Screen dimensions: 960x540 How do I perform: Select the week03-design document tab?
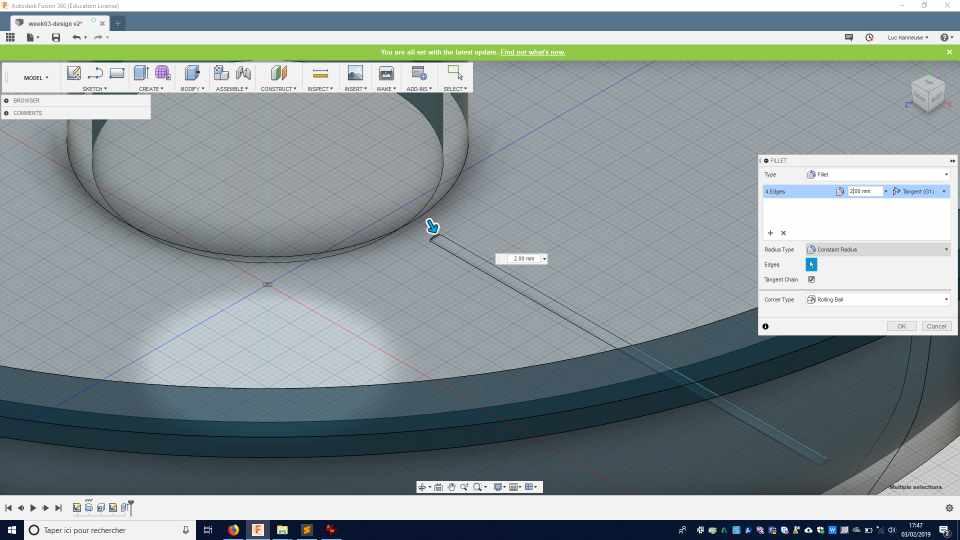point(54,23)
